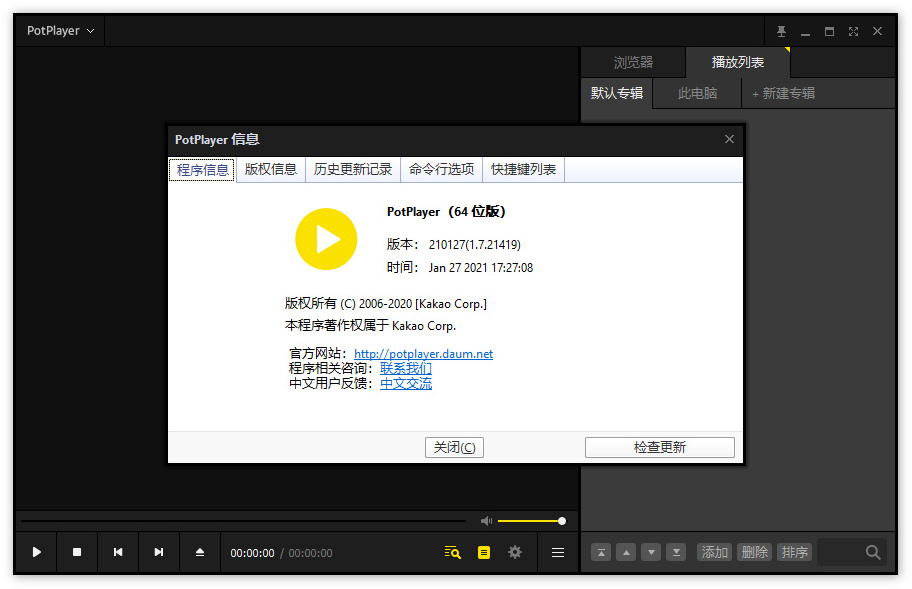Open the playlist search filter icon

point(452,551)
